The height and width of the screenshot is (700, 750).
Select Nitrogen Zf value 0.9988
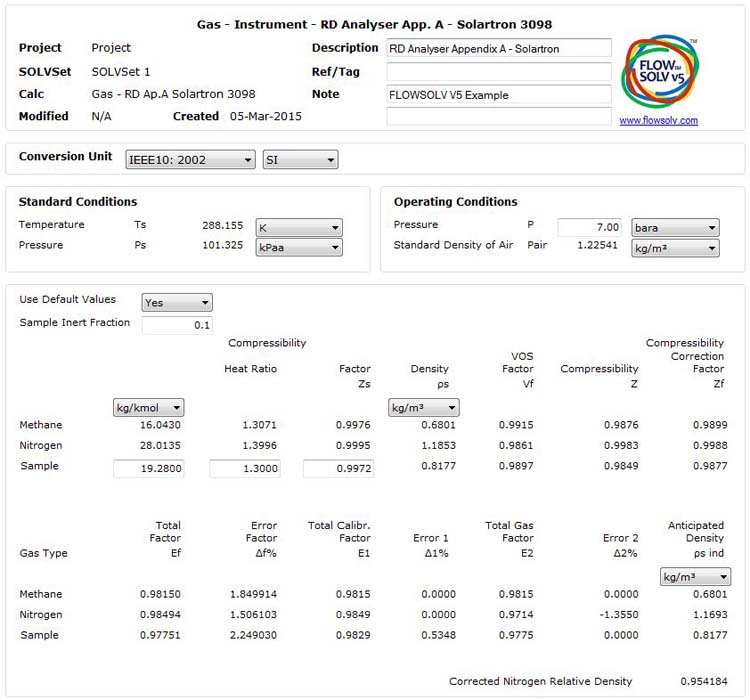tap(710, 445)
